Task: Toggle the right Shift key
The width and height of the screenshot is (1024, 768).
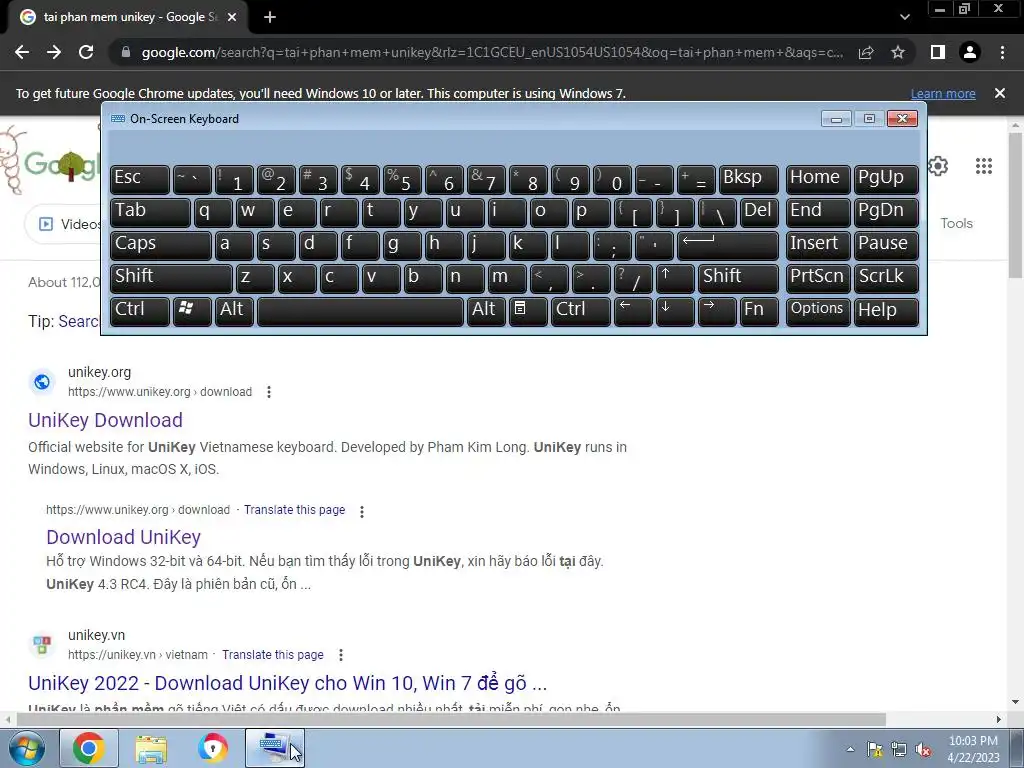Action: [x=738, y=278]
